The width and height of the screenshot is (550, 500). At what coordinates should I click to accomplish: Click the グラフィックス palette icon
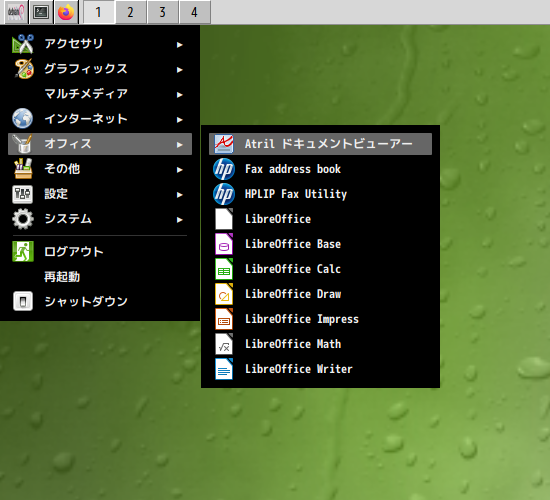24,69
